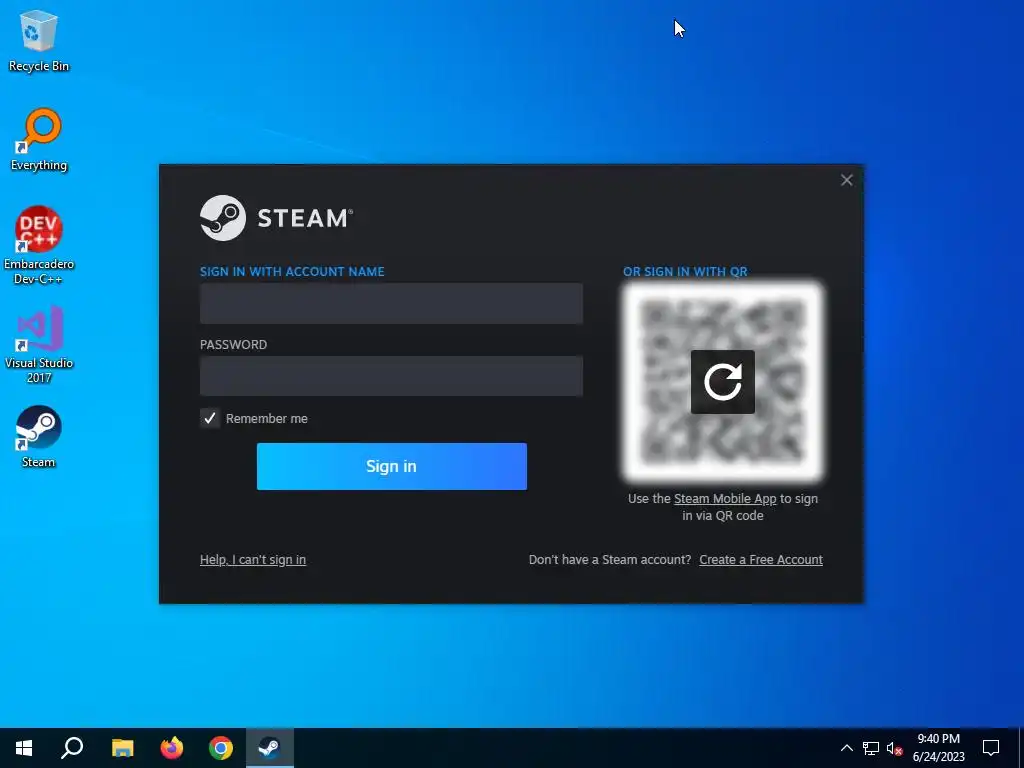The image size is (1024, 768).
Task: Open the Windows Start menu
Action: coord(24,748)
